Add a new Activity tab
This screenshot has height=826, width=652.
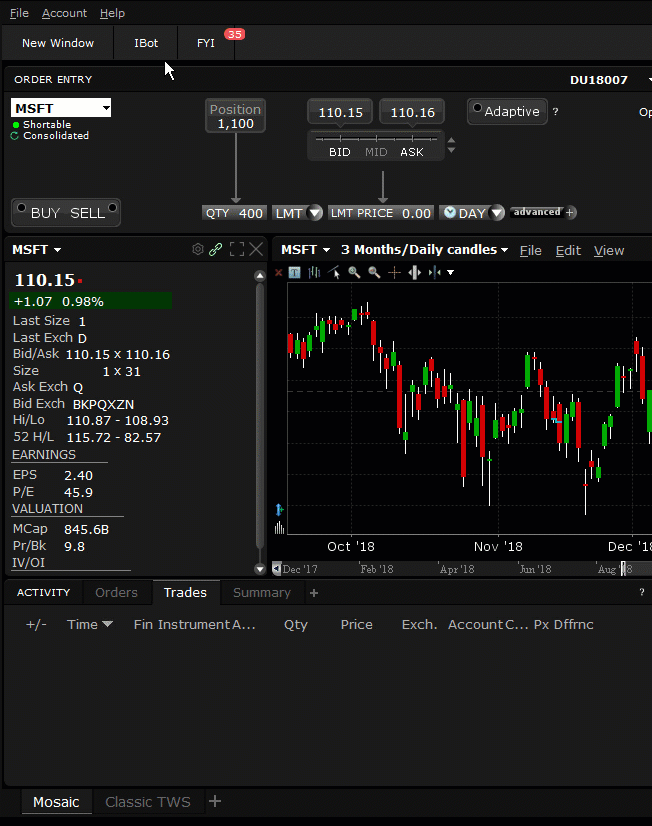314,593
